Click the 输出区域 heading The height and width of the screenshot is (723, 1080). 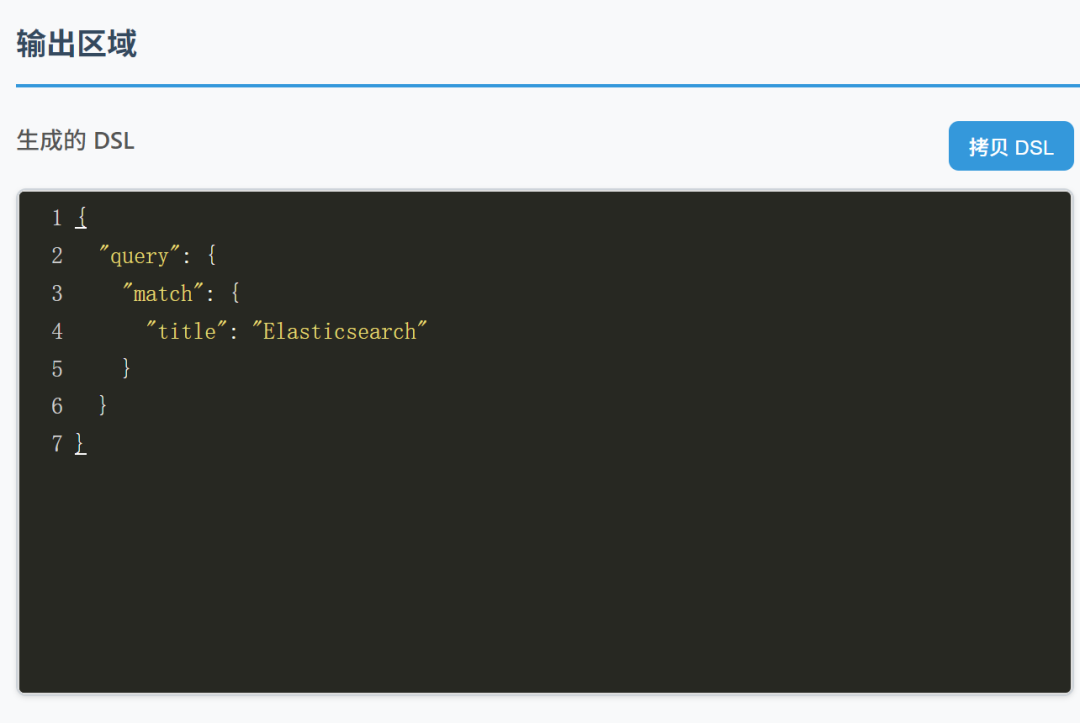(x=76, y=44)
